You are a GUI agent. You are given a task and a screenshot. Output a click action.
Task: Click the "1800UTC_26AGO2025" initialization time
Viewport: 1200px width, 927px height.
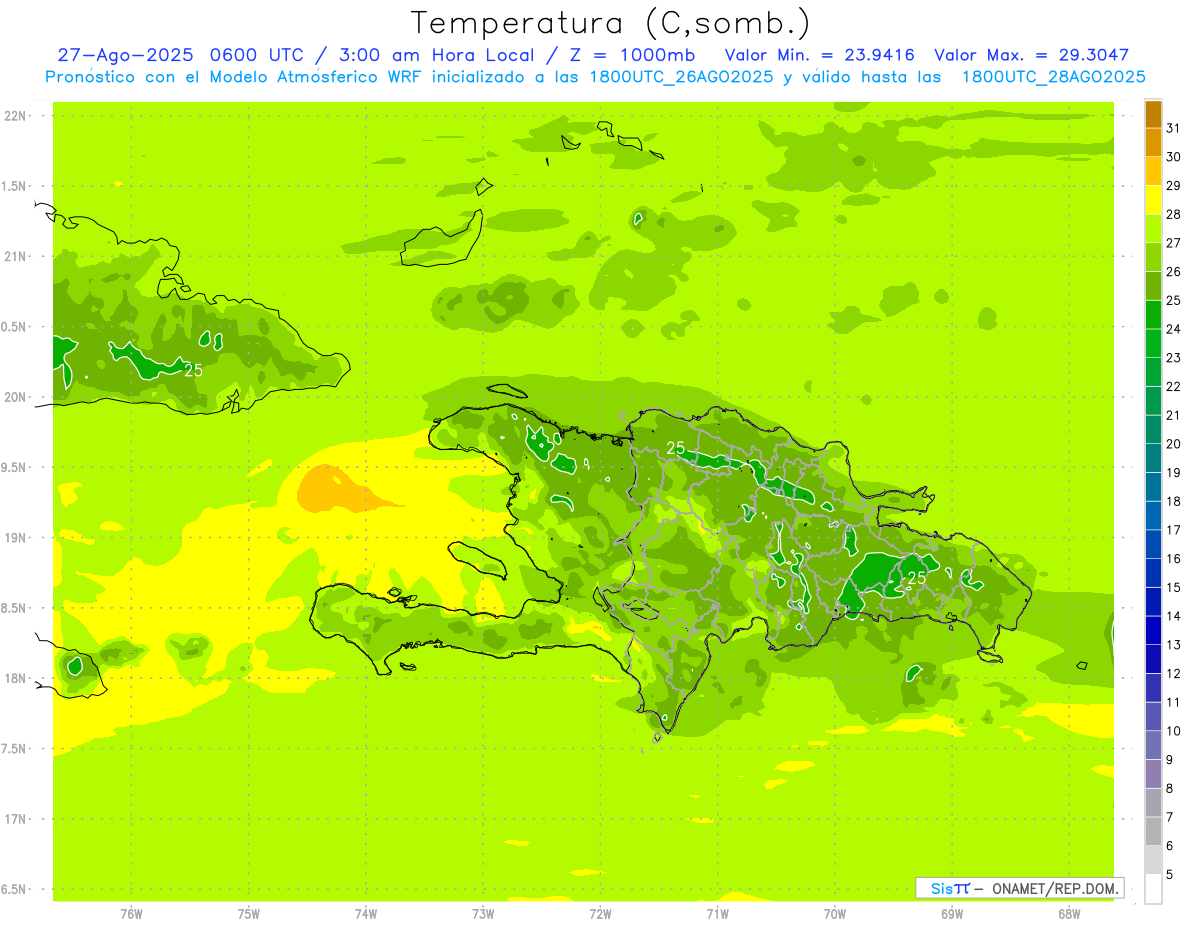[680, 77]
